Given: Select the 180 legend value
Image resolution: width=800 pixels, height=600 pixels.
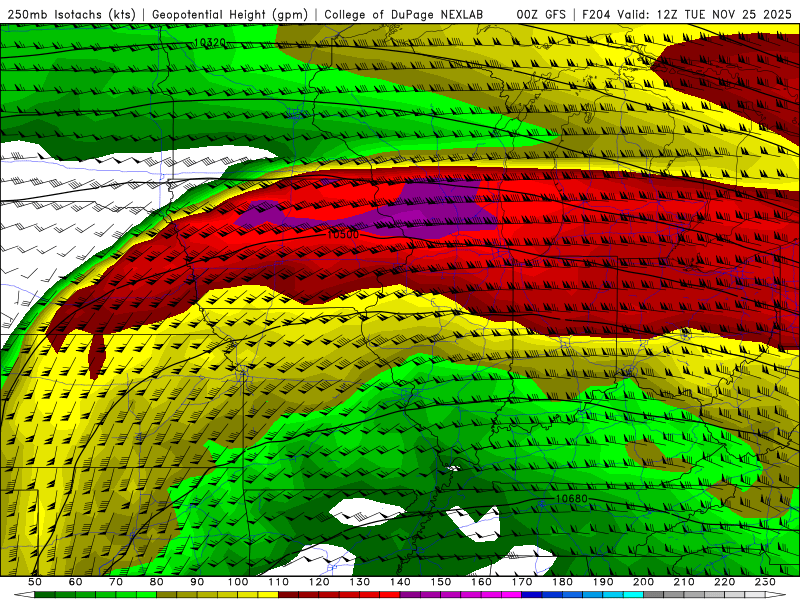Looking at the screenshot, I should pyautogui.click(x=562, y=582).
